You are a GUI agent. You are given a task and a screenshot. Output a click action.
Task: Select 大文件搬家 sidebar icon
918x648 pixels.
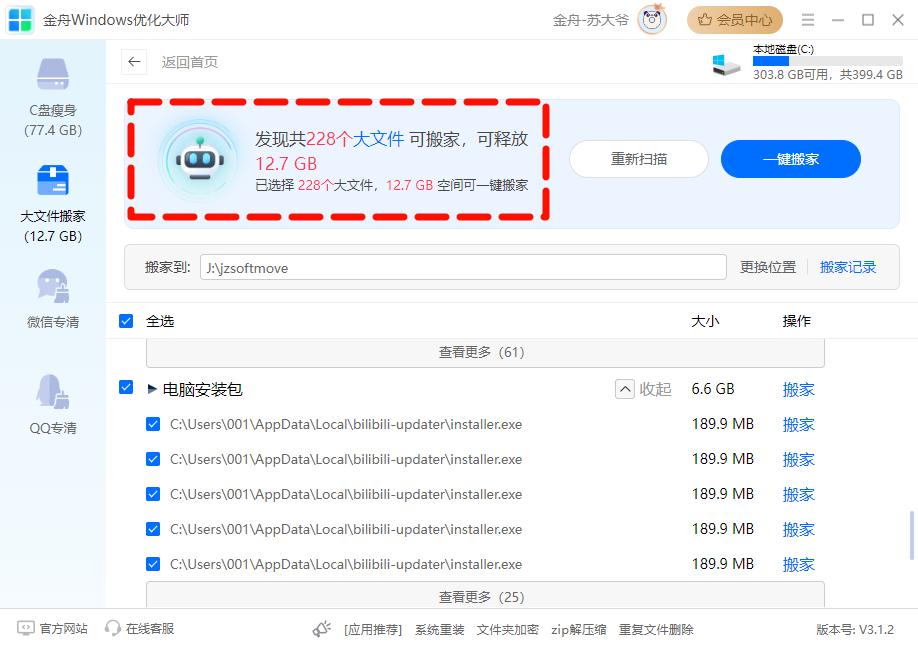tap(53, 182)
